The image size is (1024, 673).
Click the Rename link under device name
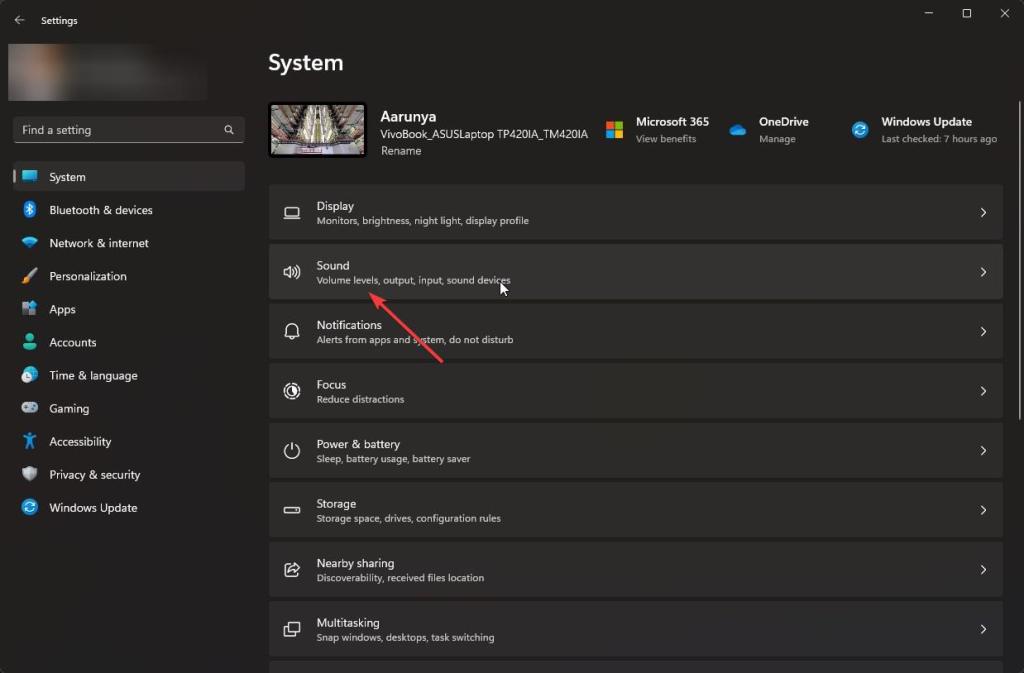401,151
